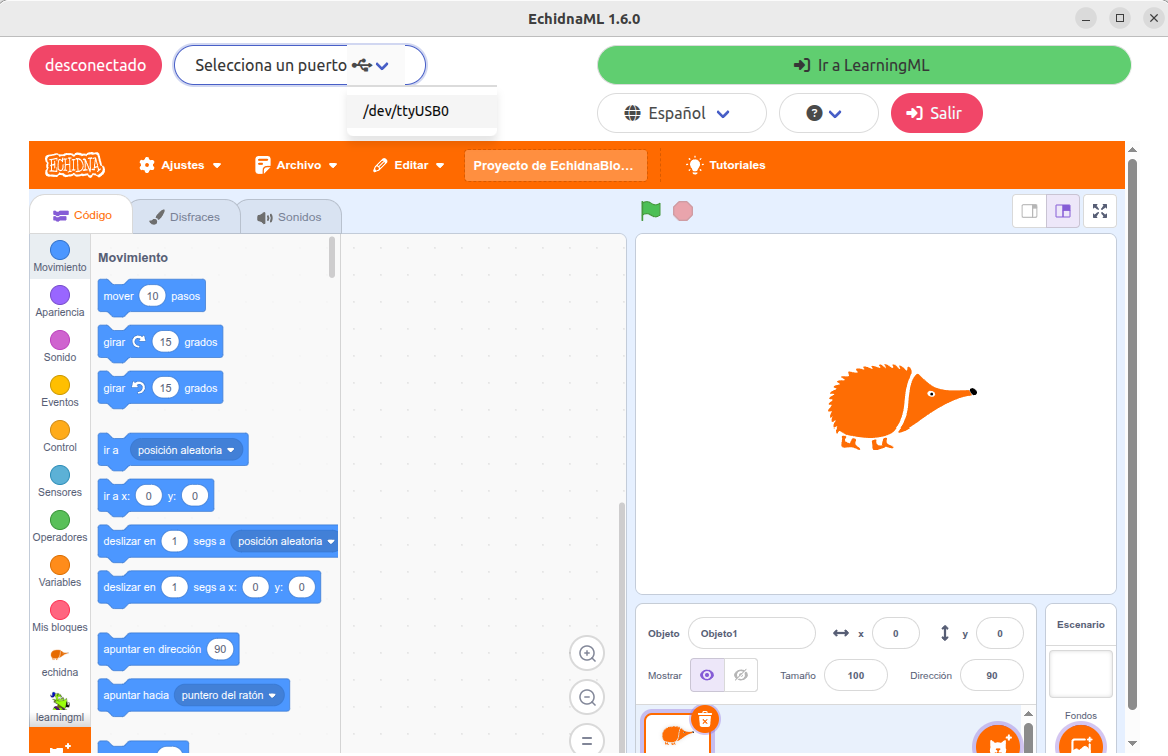Switch to the Disfraces tab
Image resolution: width=1168 pixels, height=756 pixels.
coord(185,217)
